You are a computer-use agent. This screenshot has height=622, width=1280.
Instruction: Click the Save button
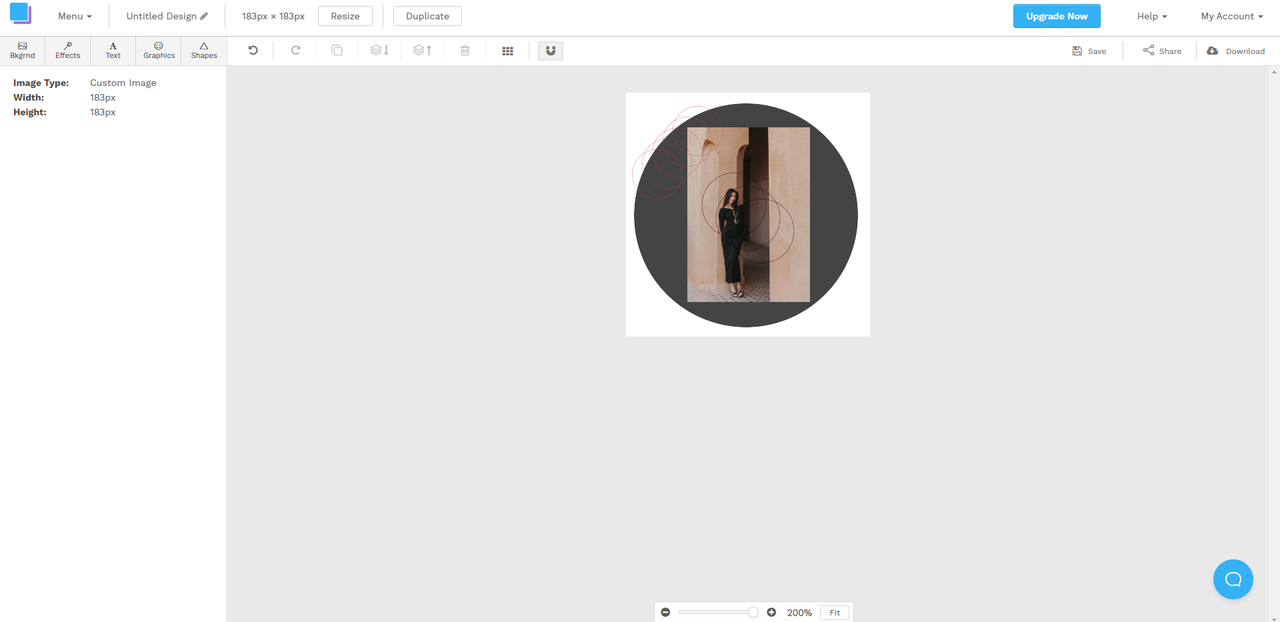pos(1089,51)
